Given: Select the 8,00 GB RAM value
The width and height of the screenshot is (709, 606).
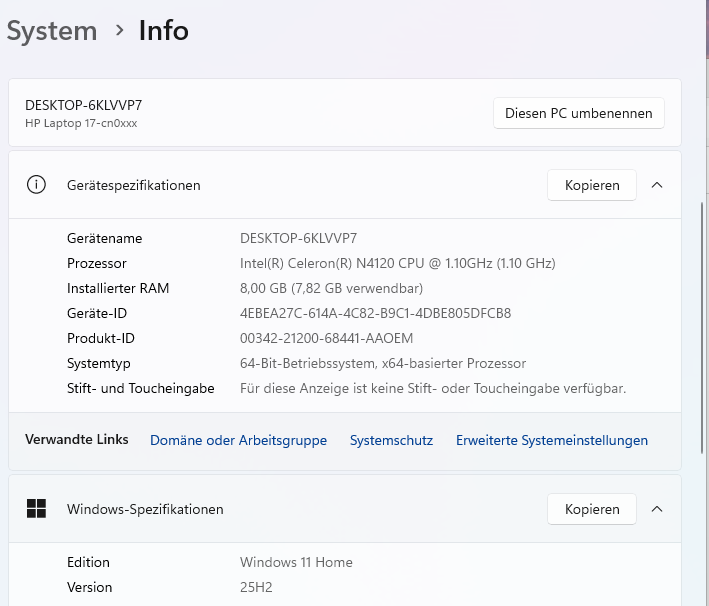Looking at the screenshot, I should tap(331, 288).
